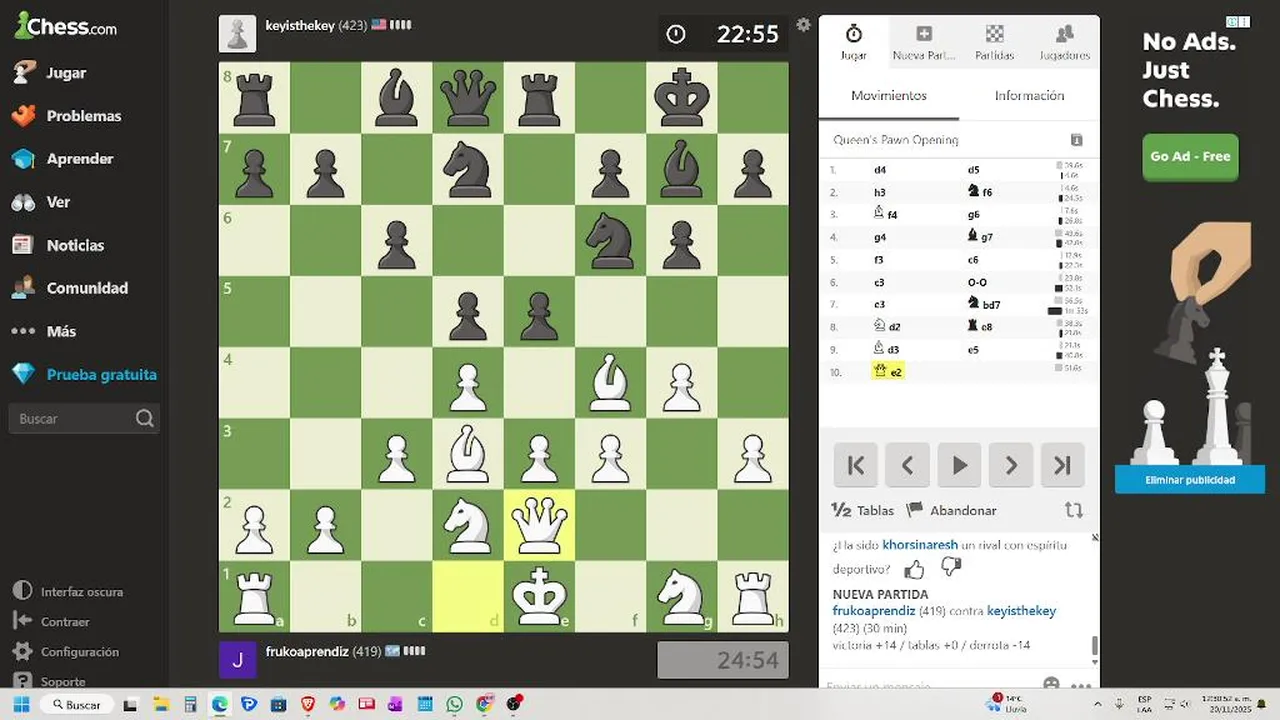Select the Partidas tab
The width and height of the screenshot is (1280, 720).
coord(994,43)
